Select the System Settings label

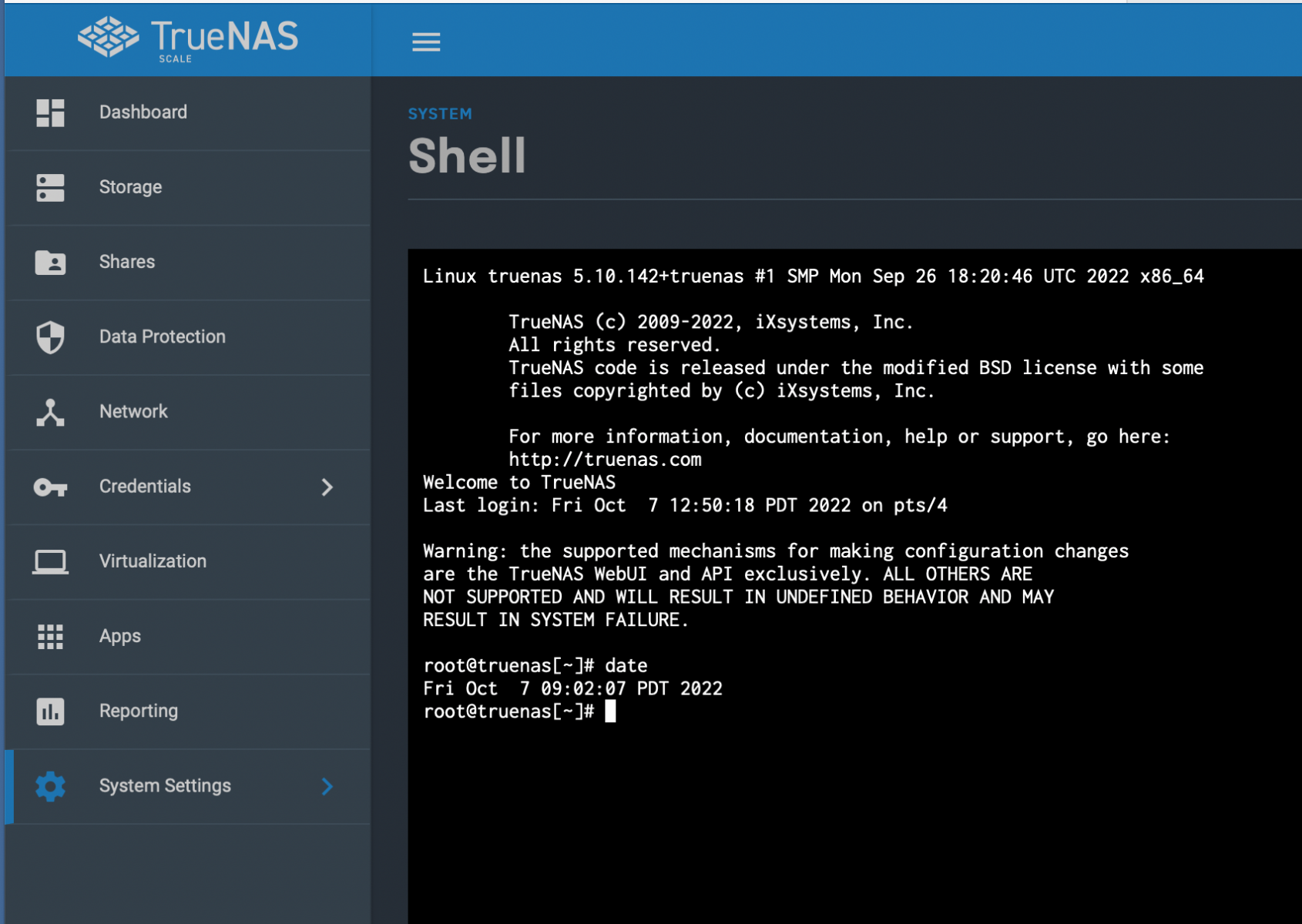tap(165, 785)
